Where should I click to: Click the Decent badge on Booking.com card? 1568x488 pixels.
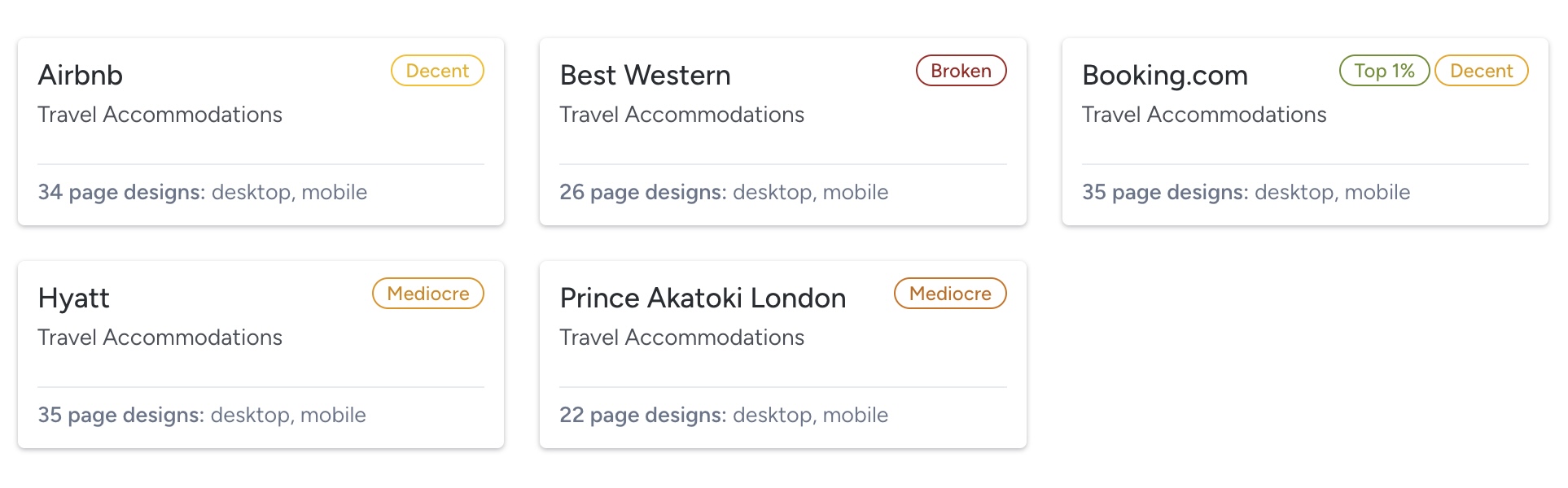coord(1481,71)
